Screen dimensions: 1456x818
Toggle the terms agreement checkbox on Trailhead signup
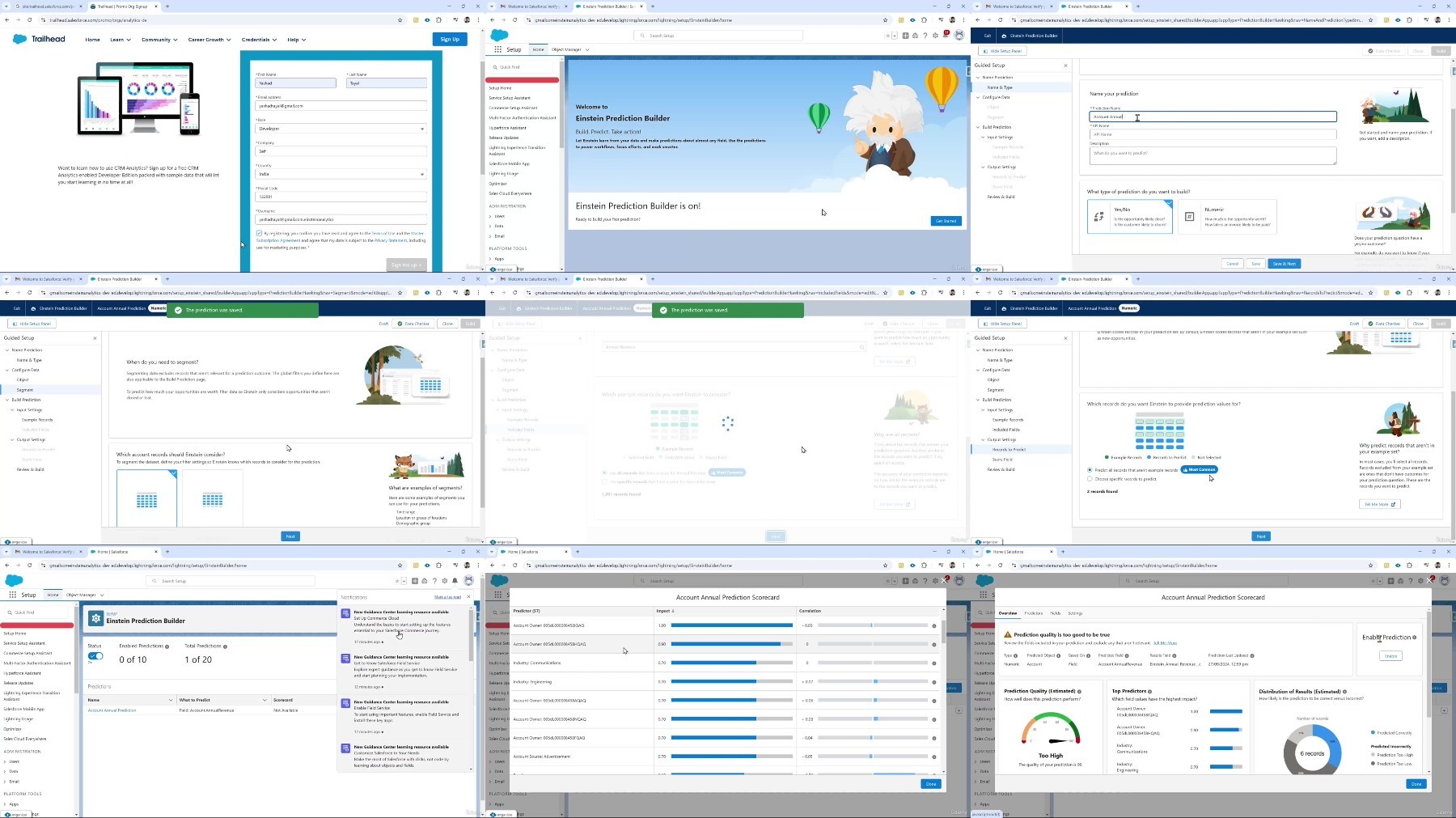pos(259,233)
